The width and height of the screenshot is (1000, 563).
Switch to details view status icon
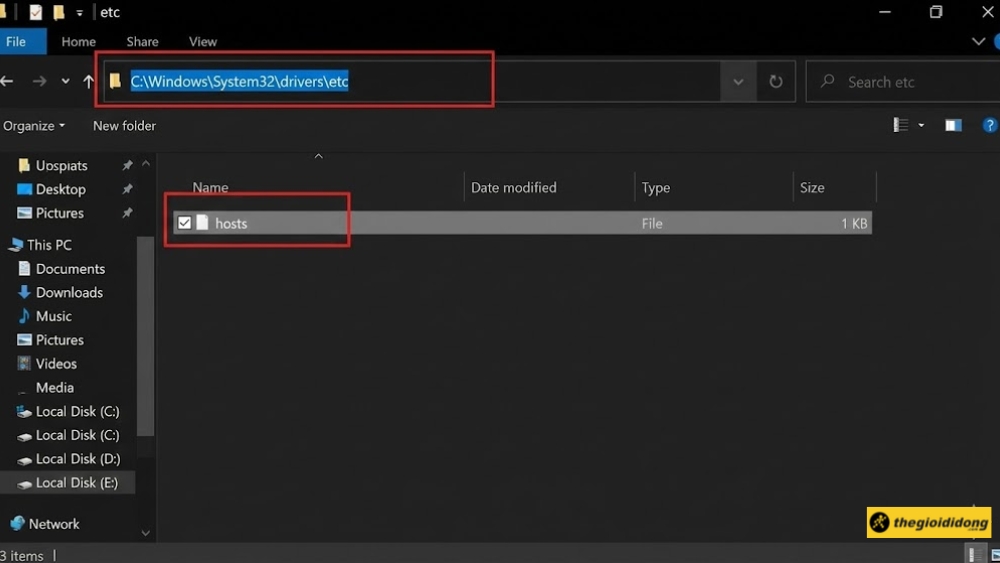point(974,555)
